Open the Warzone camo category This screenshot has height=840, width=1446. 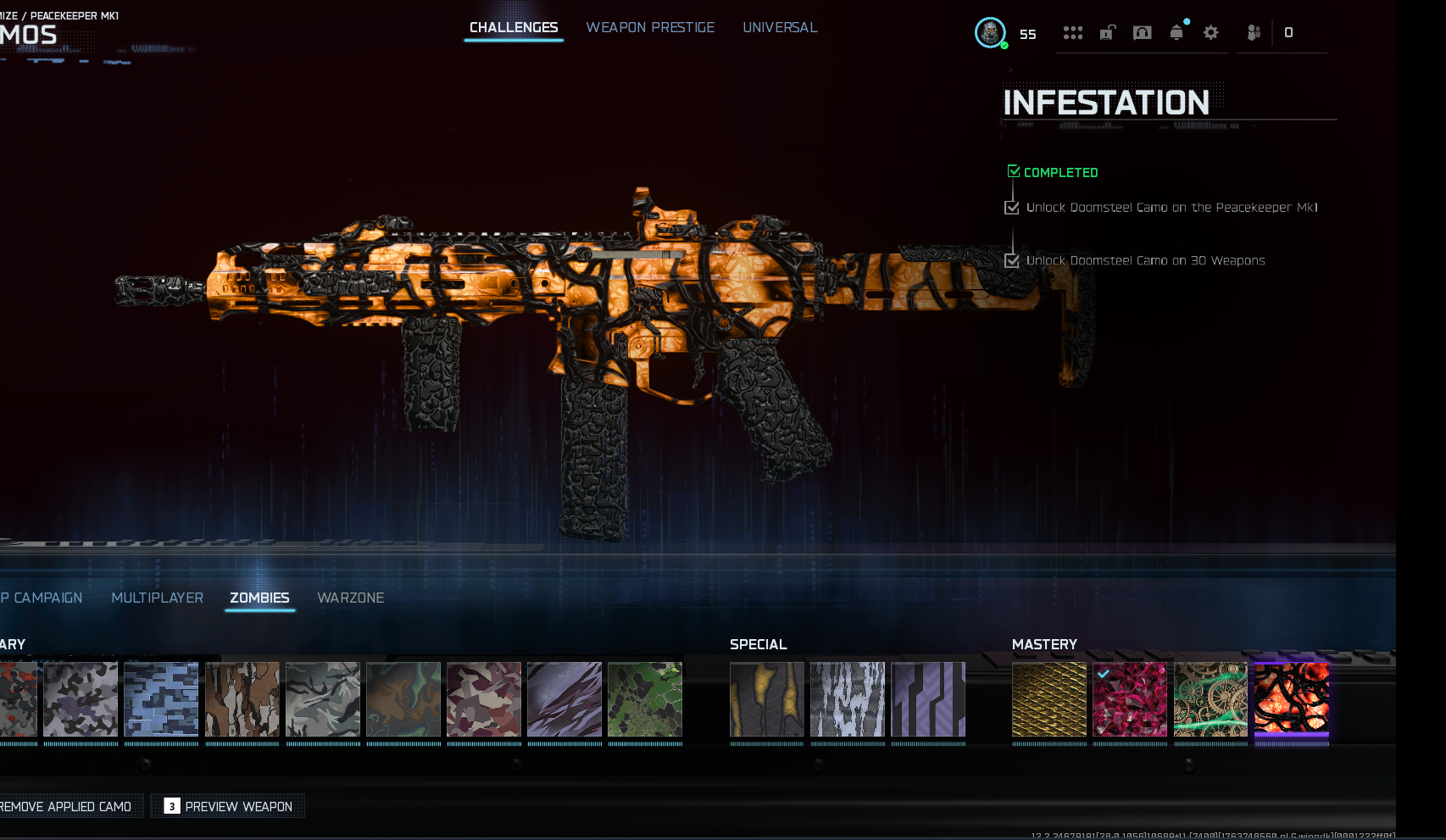[x=351, y=598]
